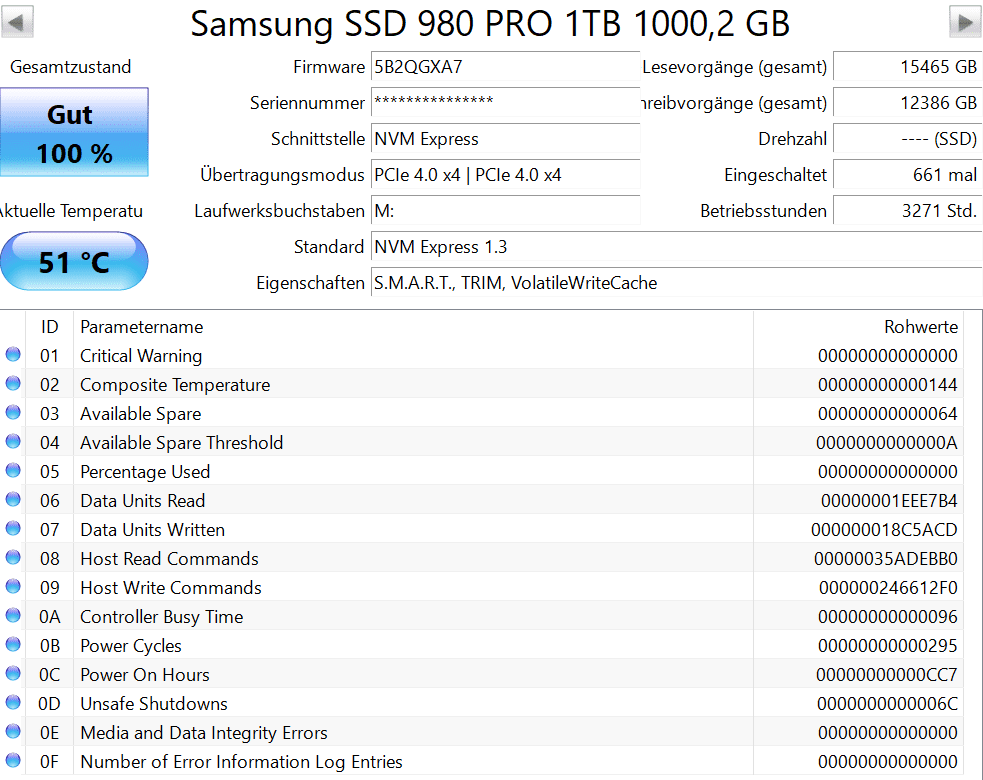Viewport: 983px width, 780px height.
Task: Click status orb for Error Information Log Entries
Action: 13,760
